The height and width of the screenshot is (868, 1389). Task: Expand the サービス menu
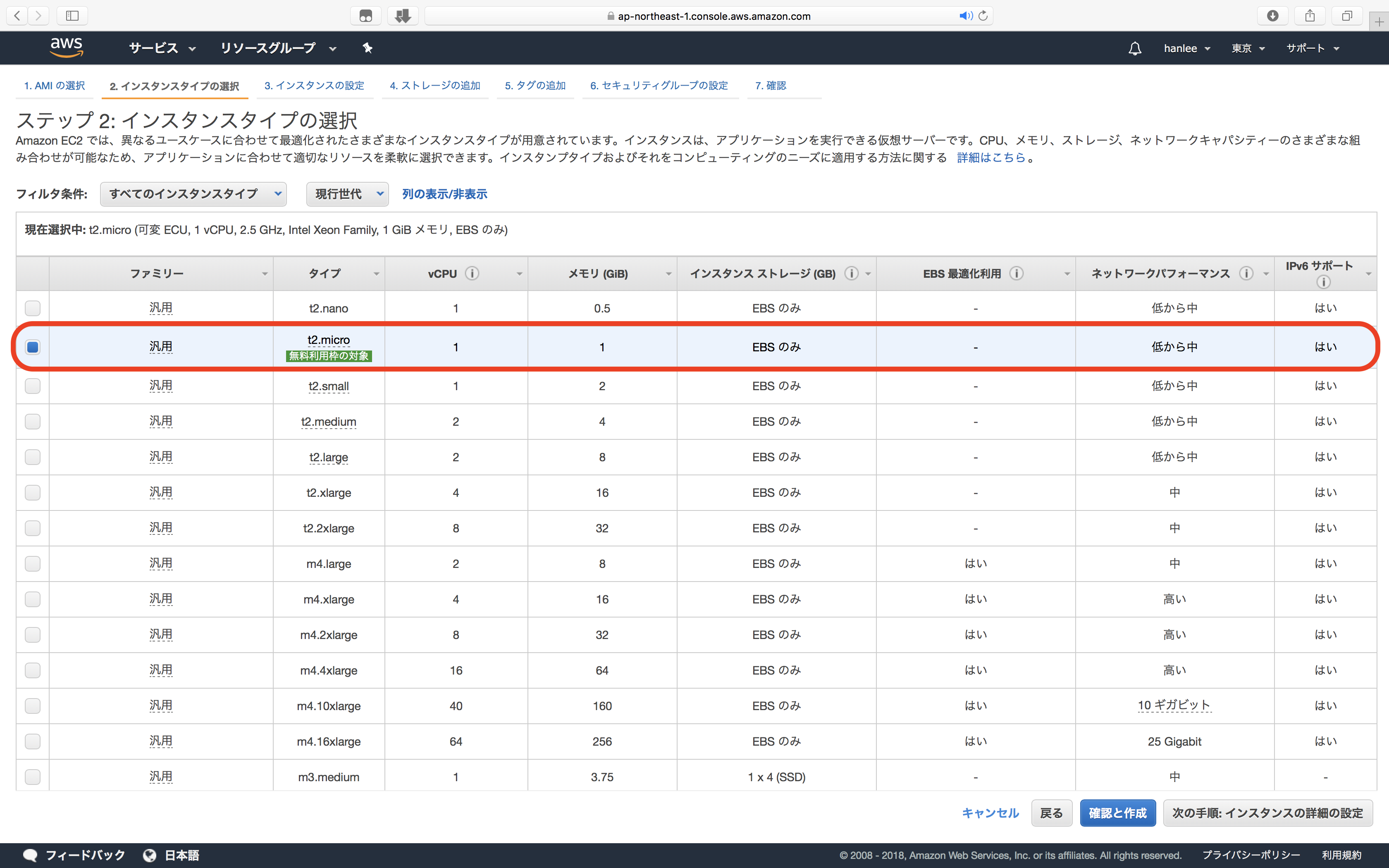pos(162,48)
